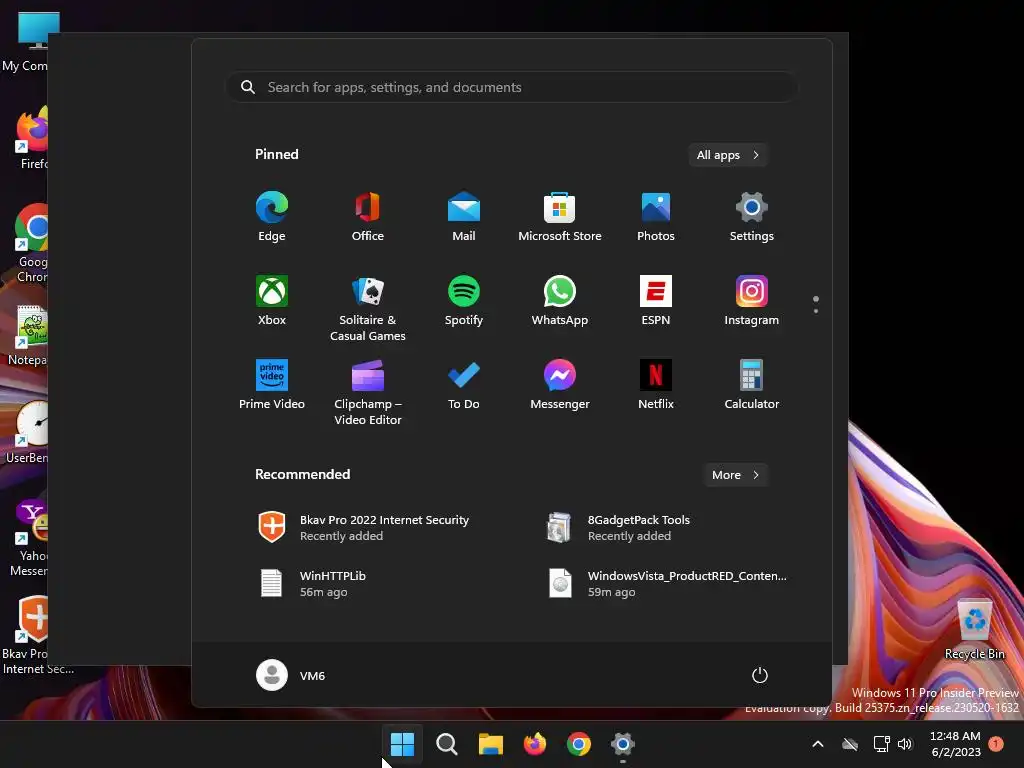Open taskbar Search
The image size is (1024, 768).
point(447,744)
